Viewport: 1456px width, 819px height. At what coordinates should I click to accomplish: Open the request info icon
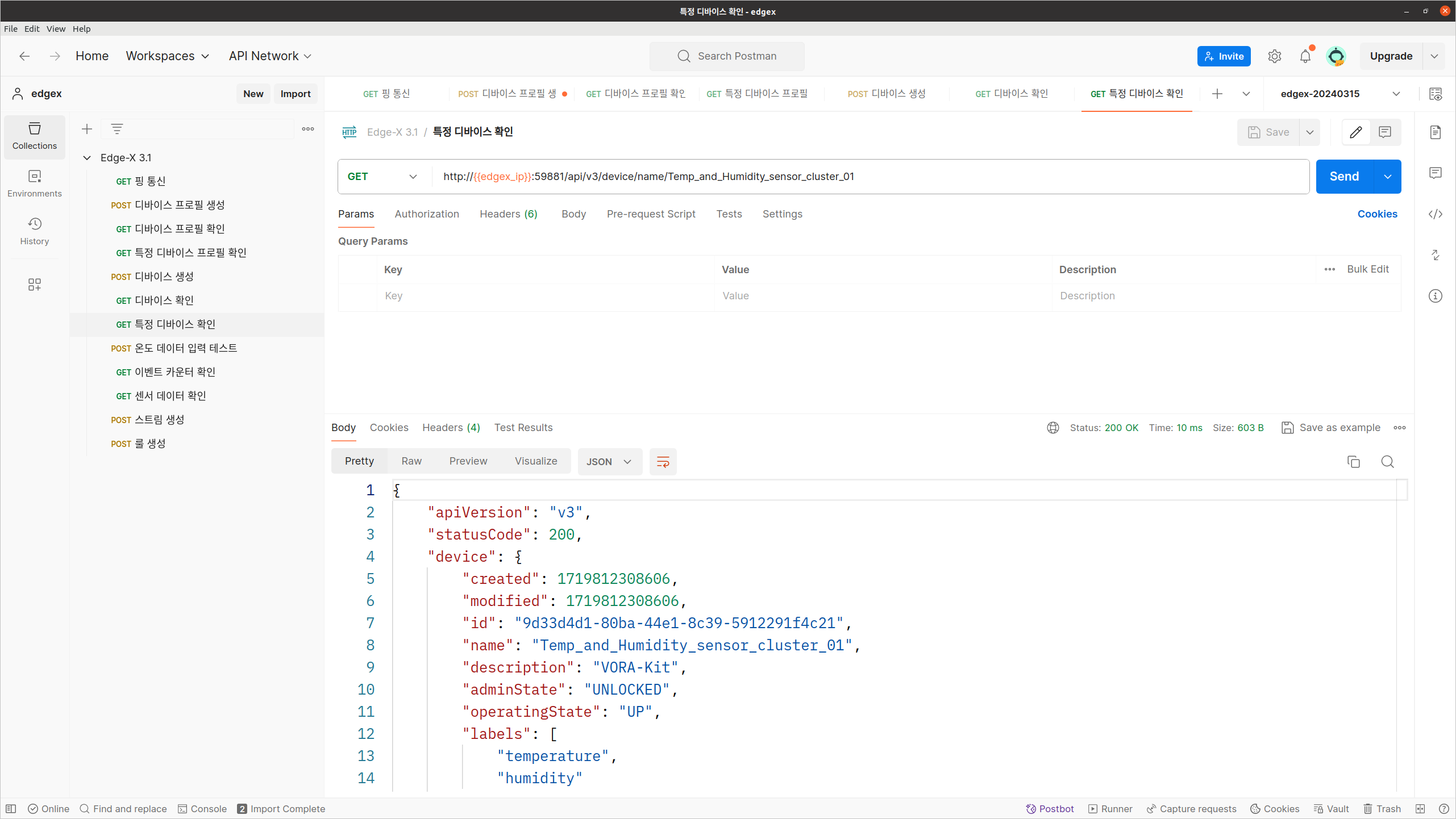[1436, 296]
